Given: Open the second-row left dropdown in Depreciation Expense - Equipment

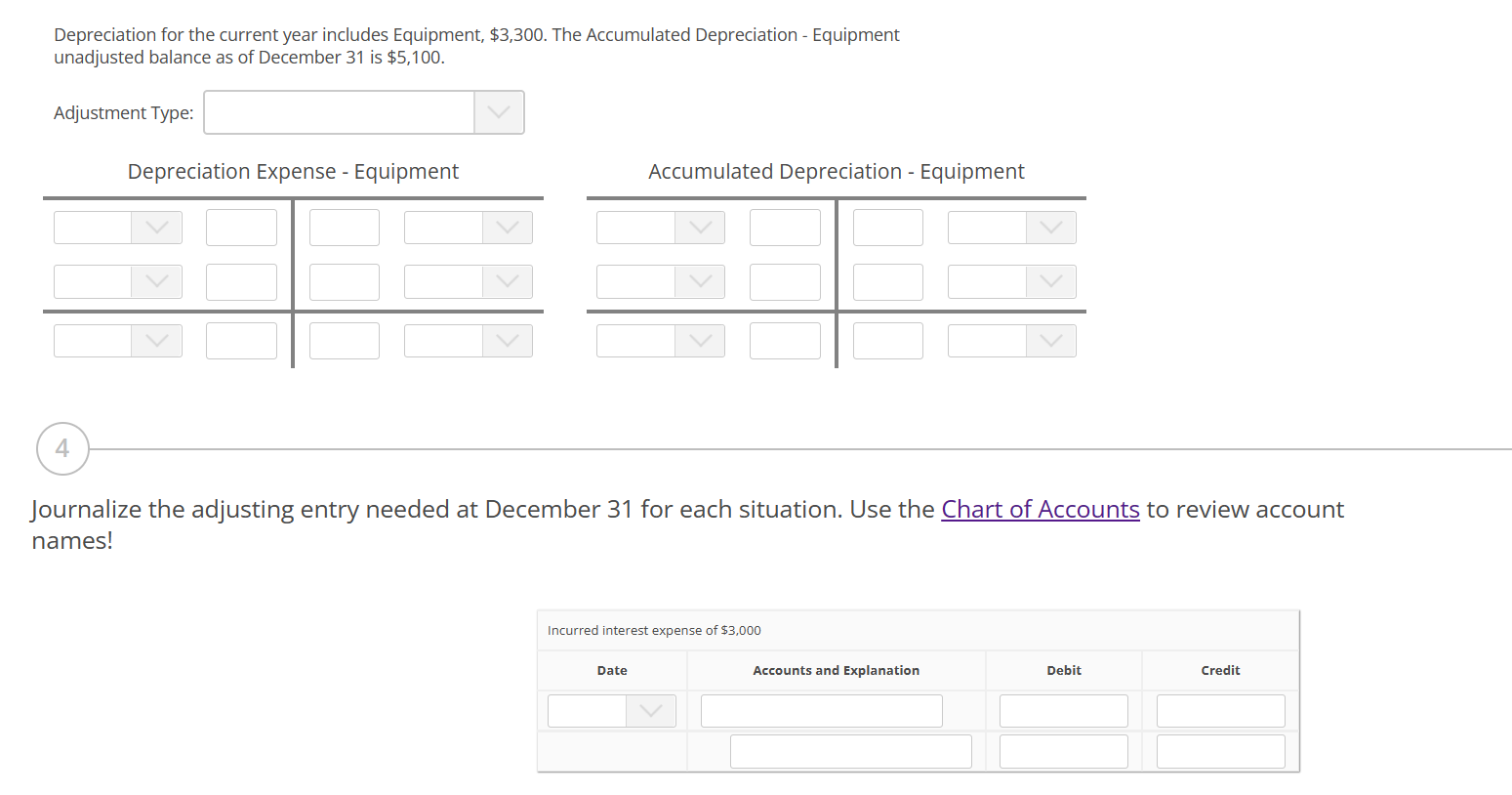Looking at the screenshot, I should coord(117,281).
